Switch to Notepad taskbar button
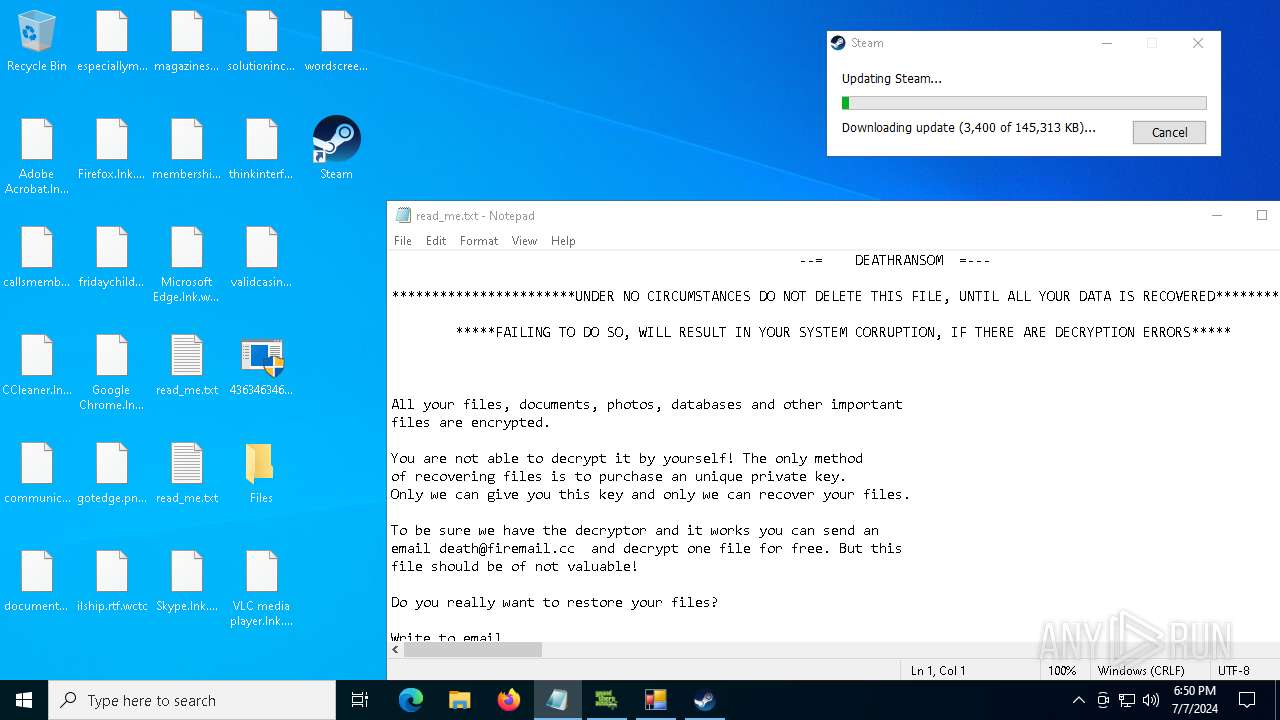Viewport: 1280px width, 720px height. click(557, 700)
